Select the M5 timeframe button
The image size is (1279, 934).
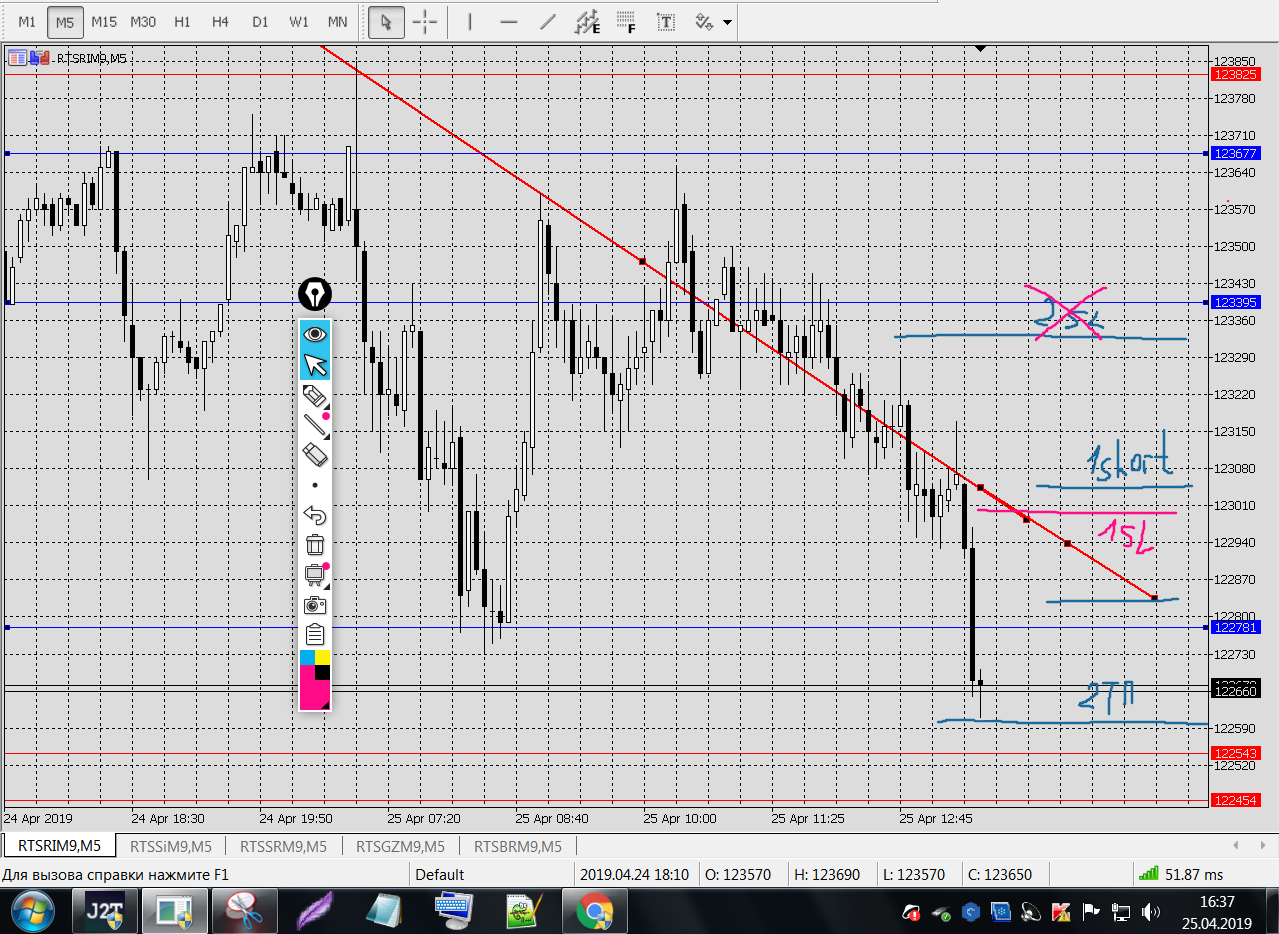[65, 21]
